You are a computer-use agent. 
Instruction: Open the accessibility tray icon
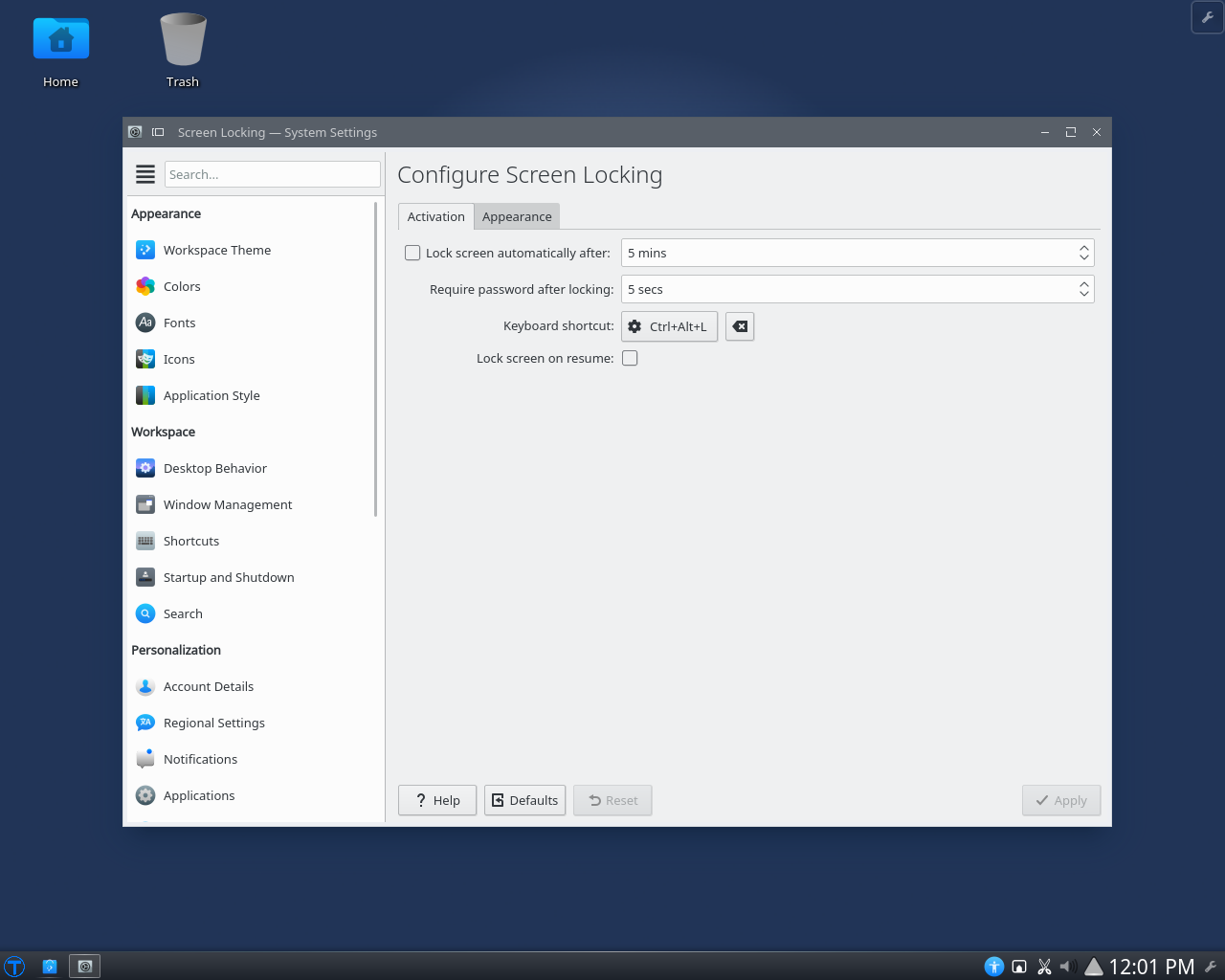(x=994, y=967)
